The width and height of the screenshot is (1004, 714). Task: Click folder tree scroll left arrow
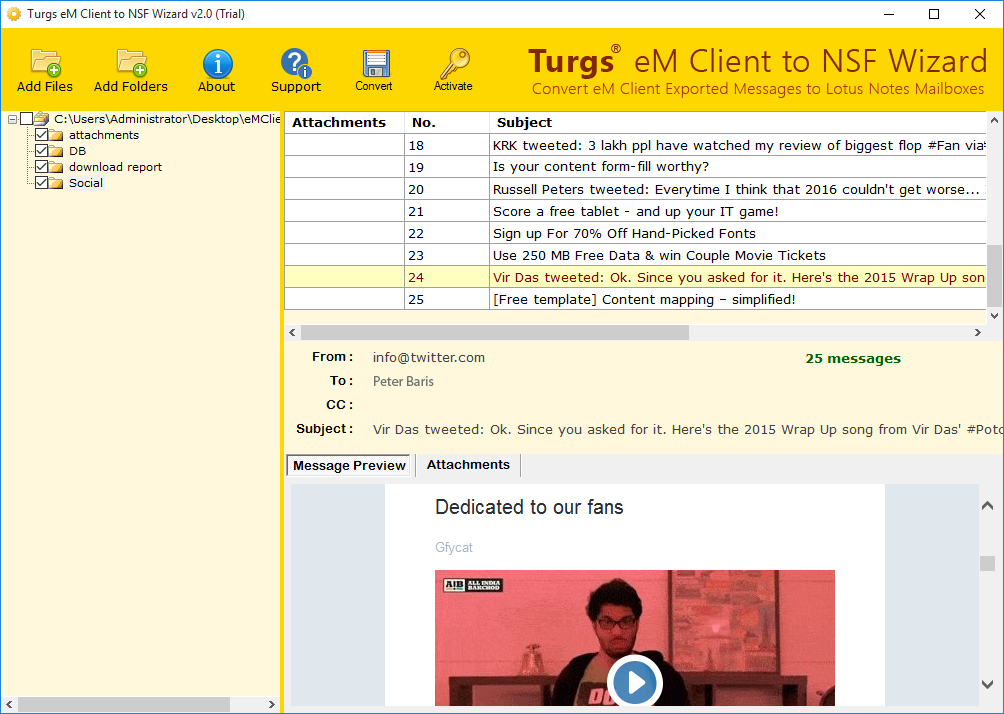click(x=9, y=704)
